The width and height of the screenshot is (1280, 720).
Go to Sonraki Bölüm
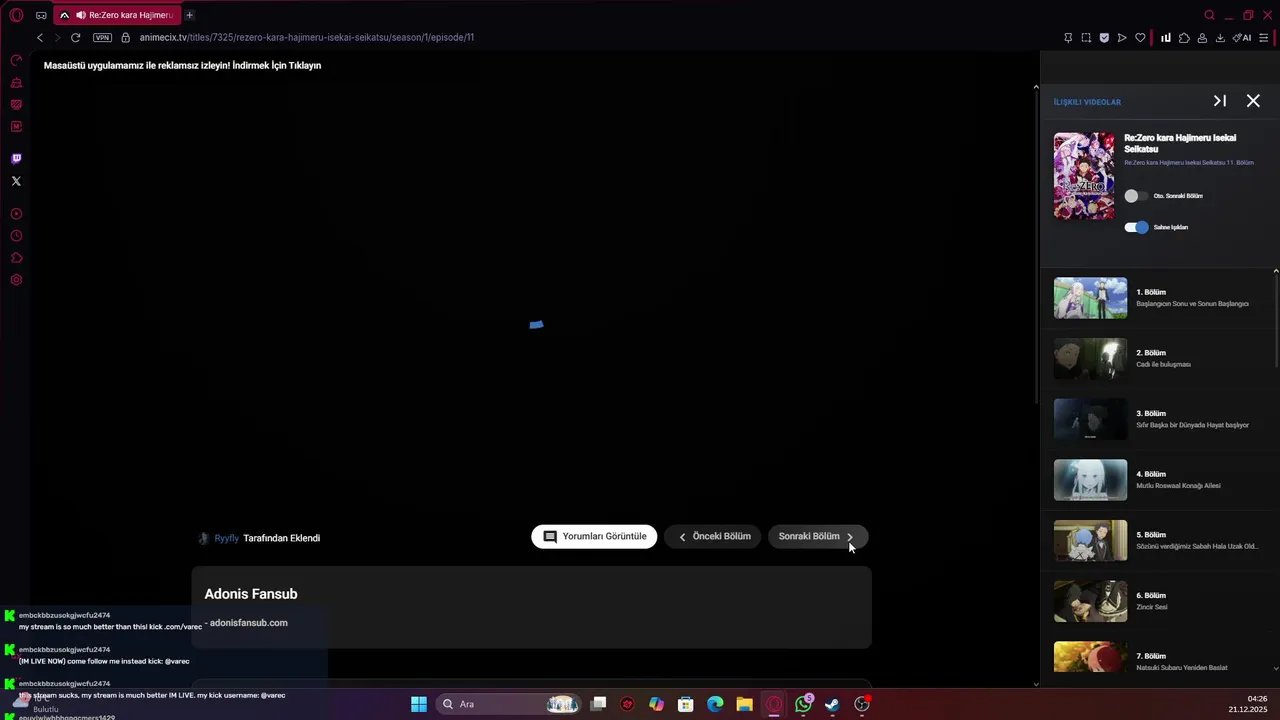tap(818, 536)
